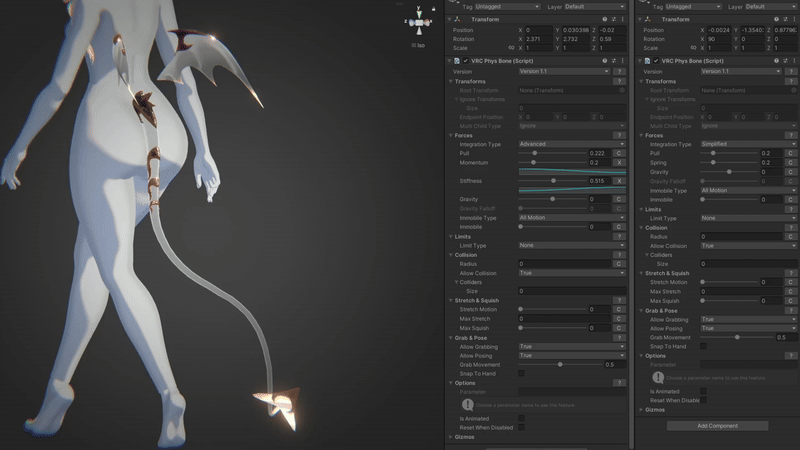Check Is Animated in left inspector

tap(521, 418)
